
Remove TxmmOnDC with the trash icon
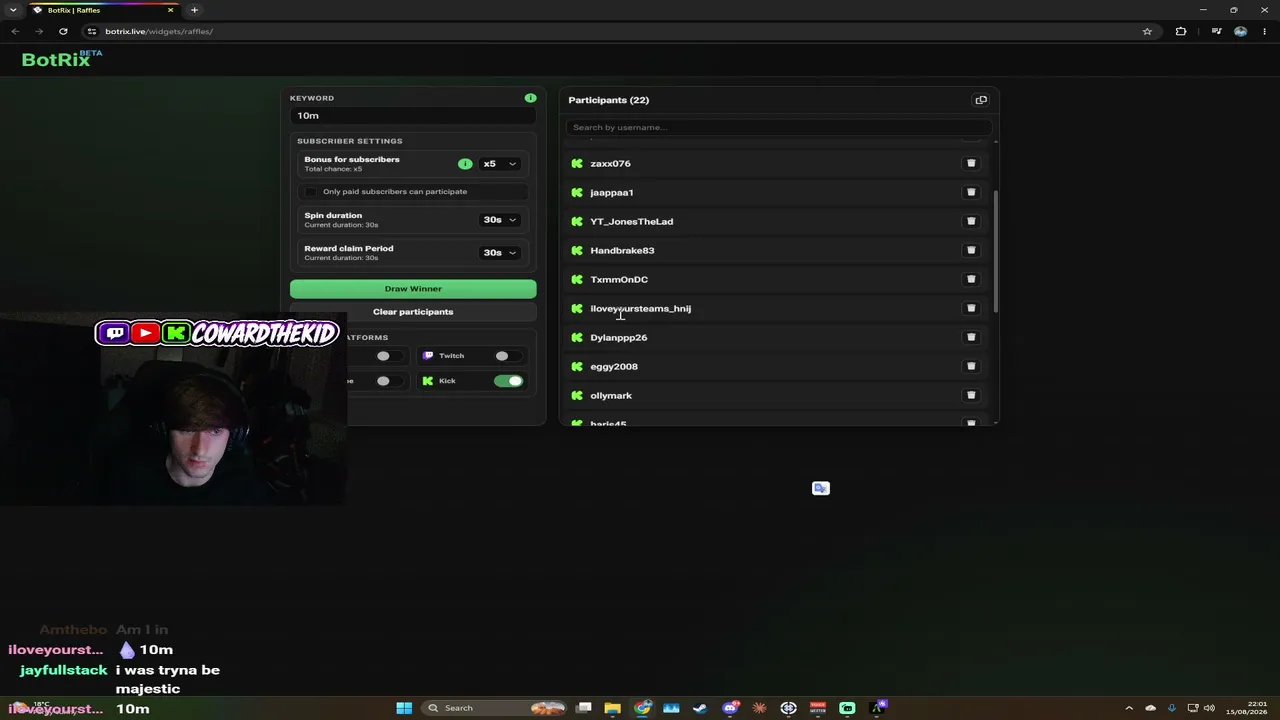coord(971,279)
